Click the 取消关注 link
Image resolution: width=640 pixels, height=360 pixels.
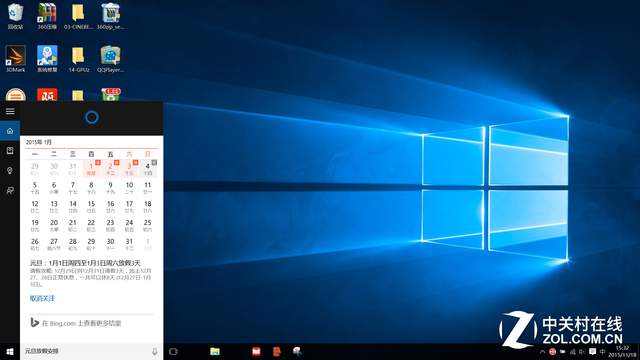coord(42,298)
